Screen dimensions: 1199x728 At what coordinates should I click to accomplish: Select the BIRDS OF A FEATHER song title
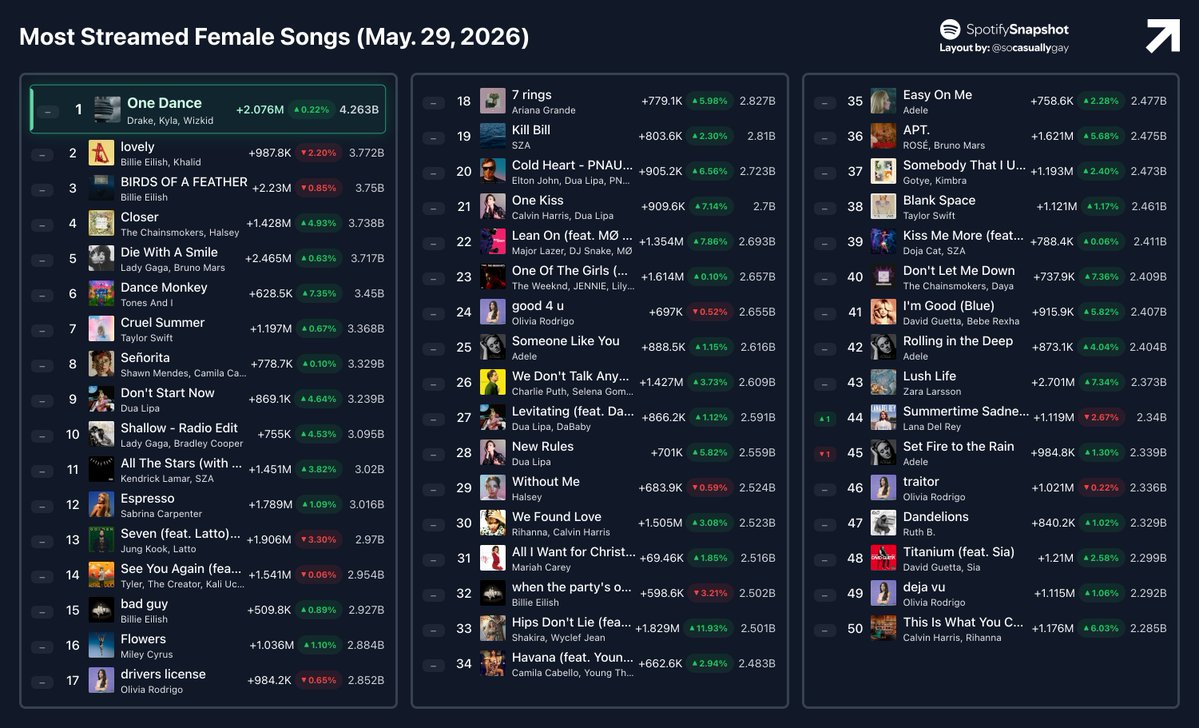tap(184, 182)
